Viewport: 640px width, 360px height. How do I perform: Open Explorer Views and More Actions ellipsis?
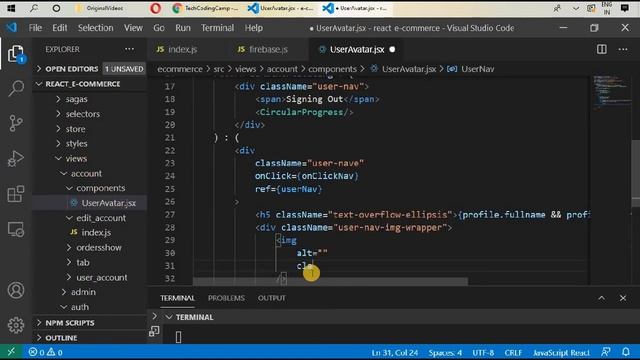coord(129,49)
